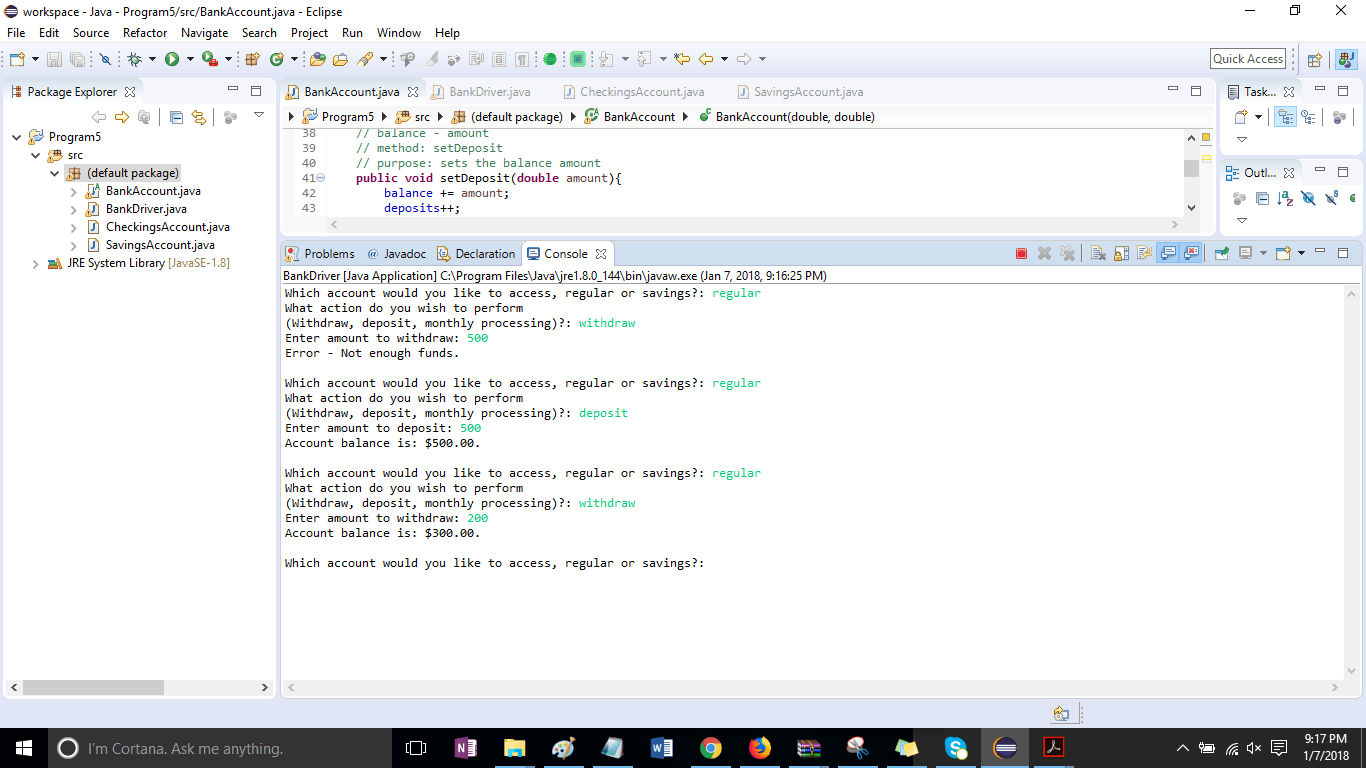Click the Quick Access search field
Viewport: 1366px width, 768px height.
pyautogui.click(x=1248, y=59)
